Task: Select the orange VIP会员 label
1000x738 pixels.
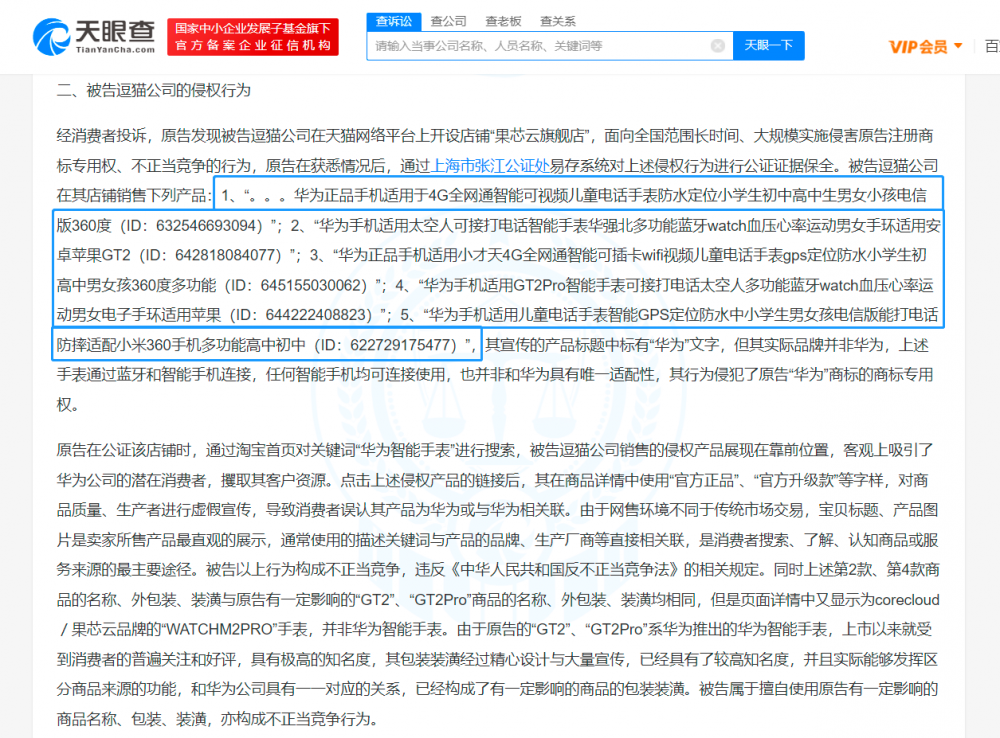Action: 916,46
